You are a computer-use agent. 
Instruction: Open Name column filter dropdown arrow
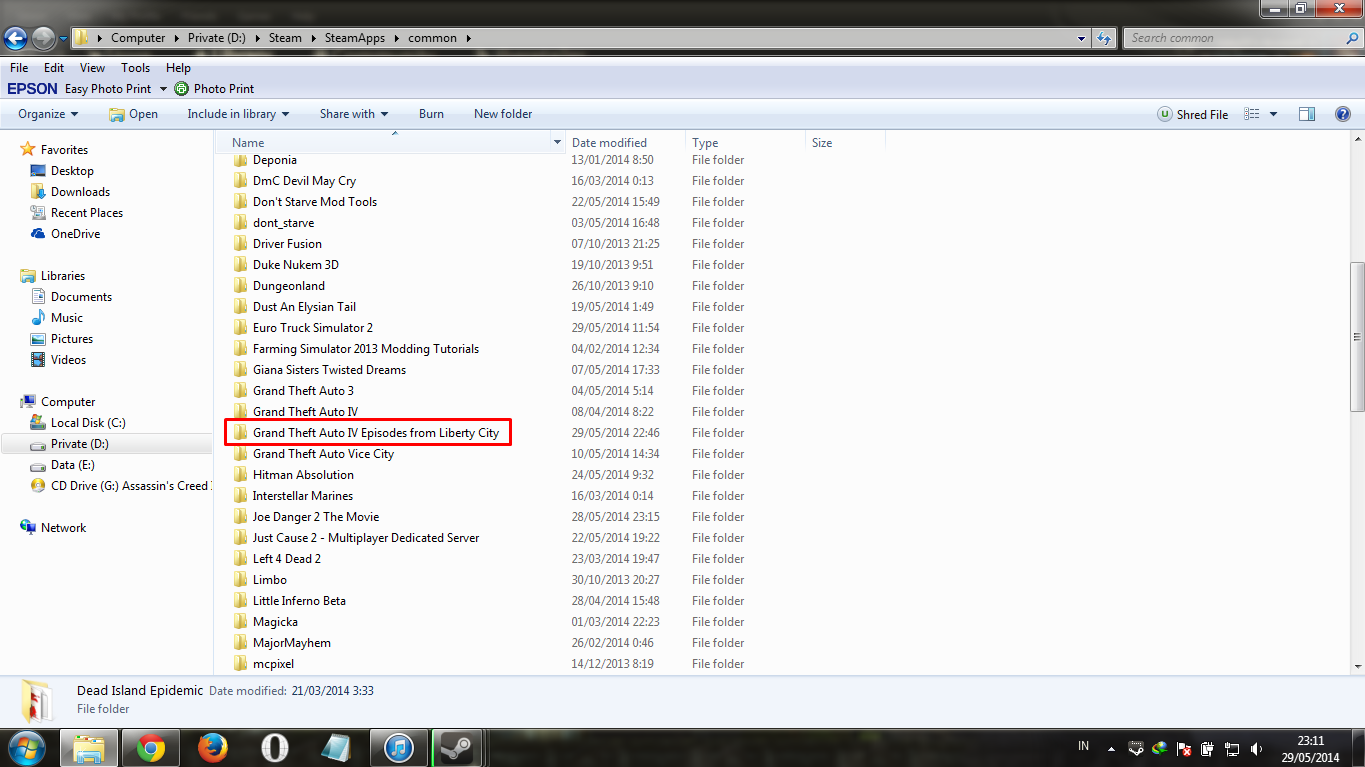pos(557,143)
